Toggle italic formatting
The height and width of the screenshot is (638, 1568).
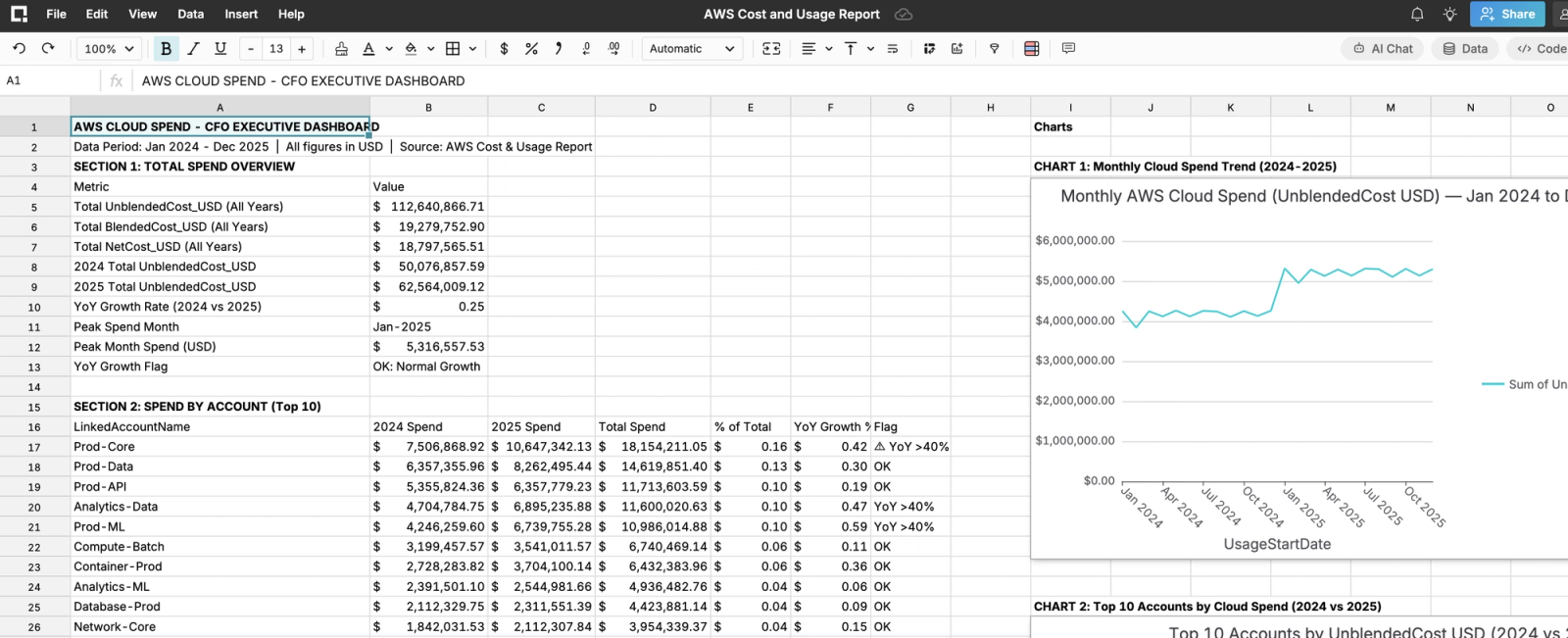click(193, 48)
